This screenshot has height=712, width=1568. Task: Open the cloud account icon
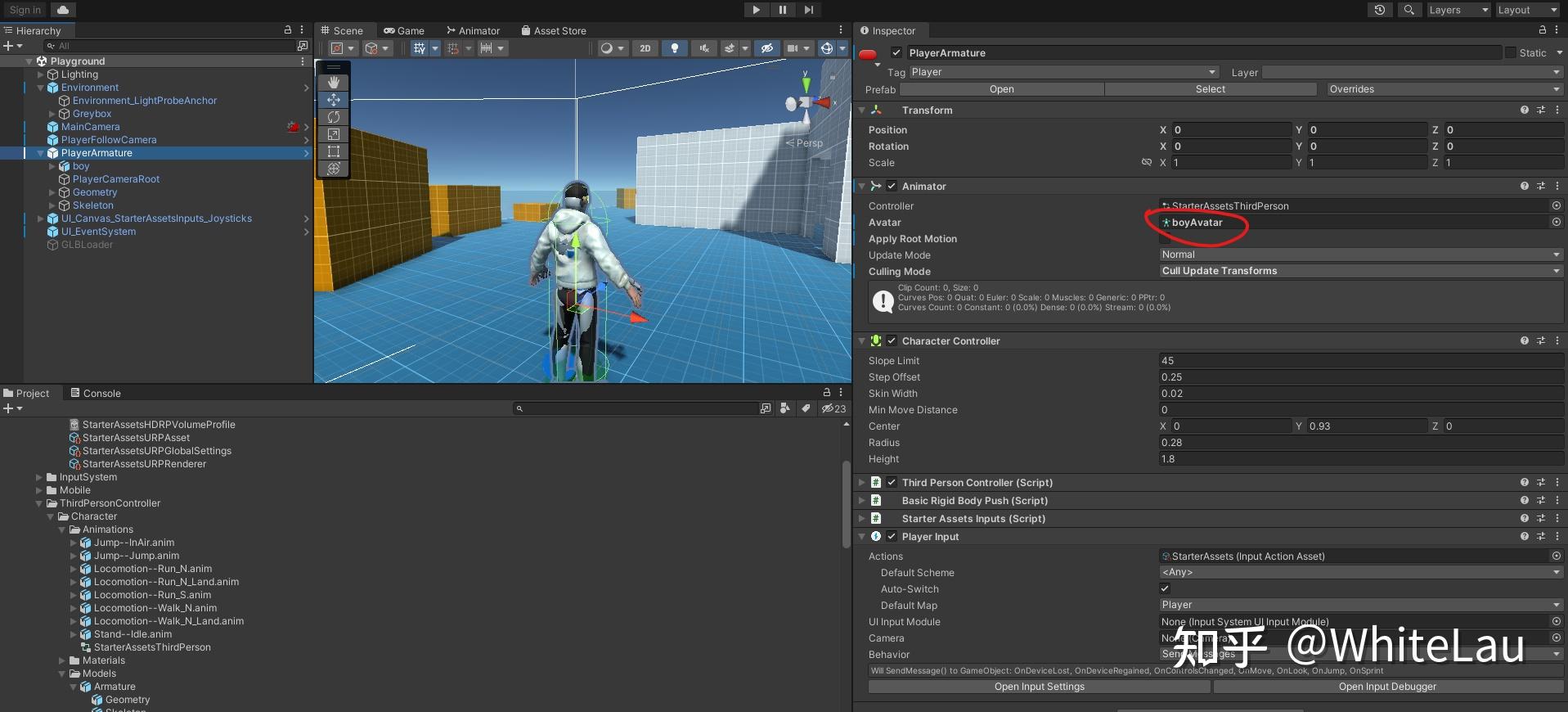pos(63,10)
